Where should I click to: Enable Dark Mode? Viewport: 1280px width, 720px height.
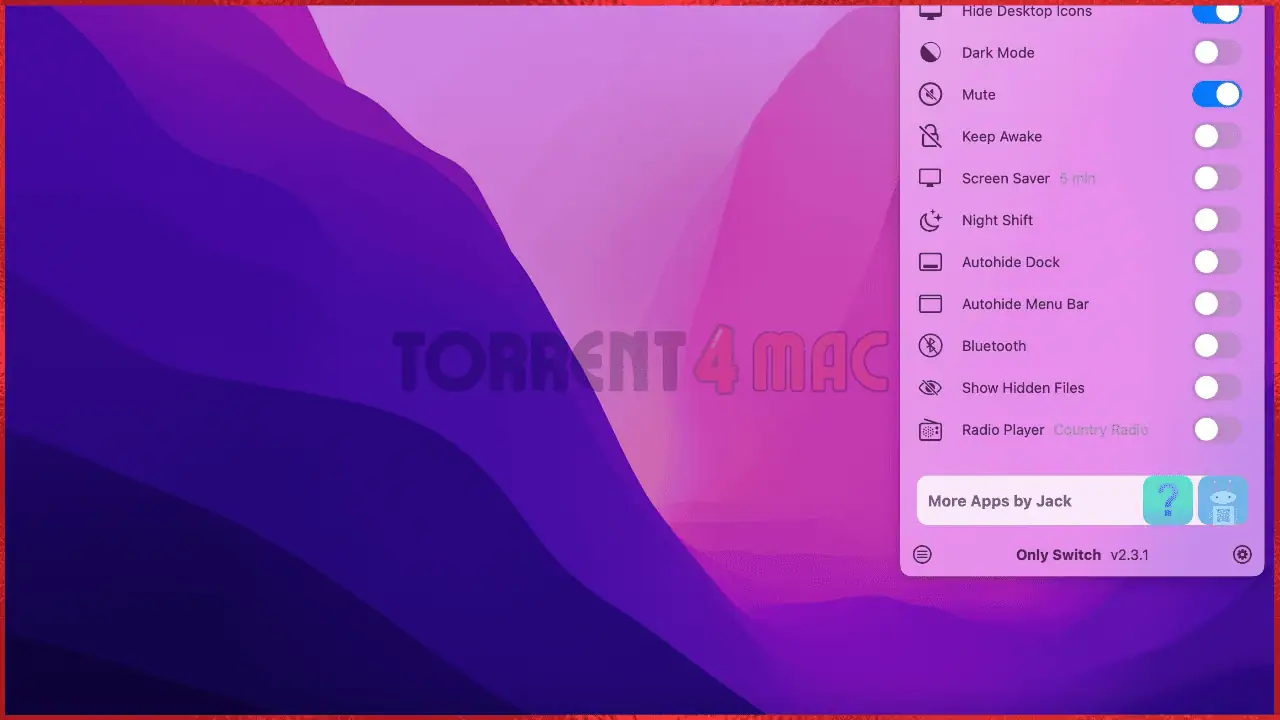coord(1217,52)
